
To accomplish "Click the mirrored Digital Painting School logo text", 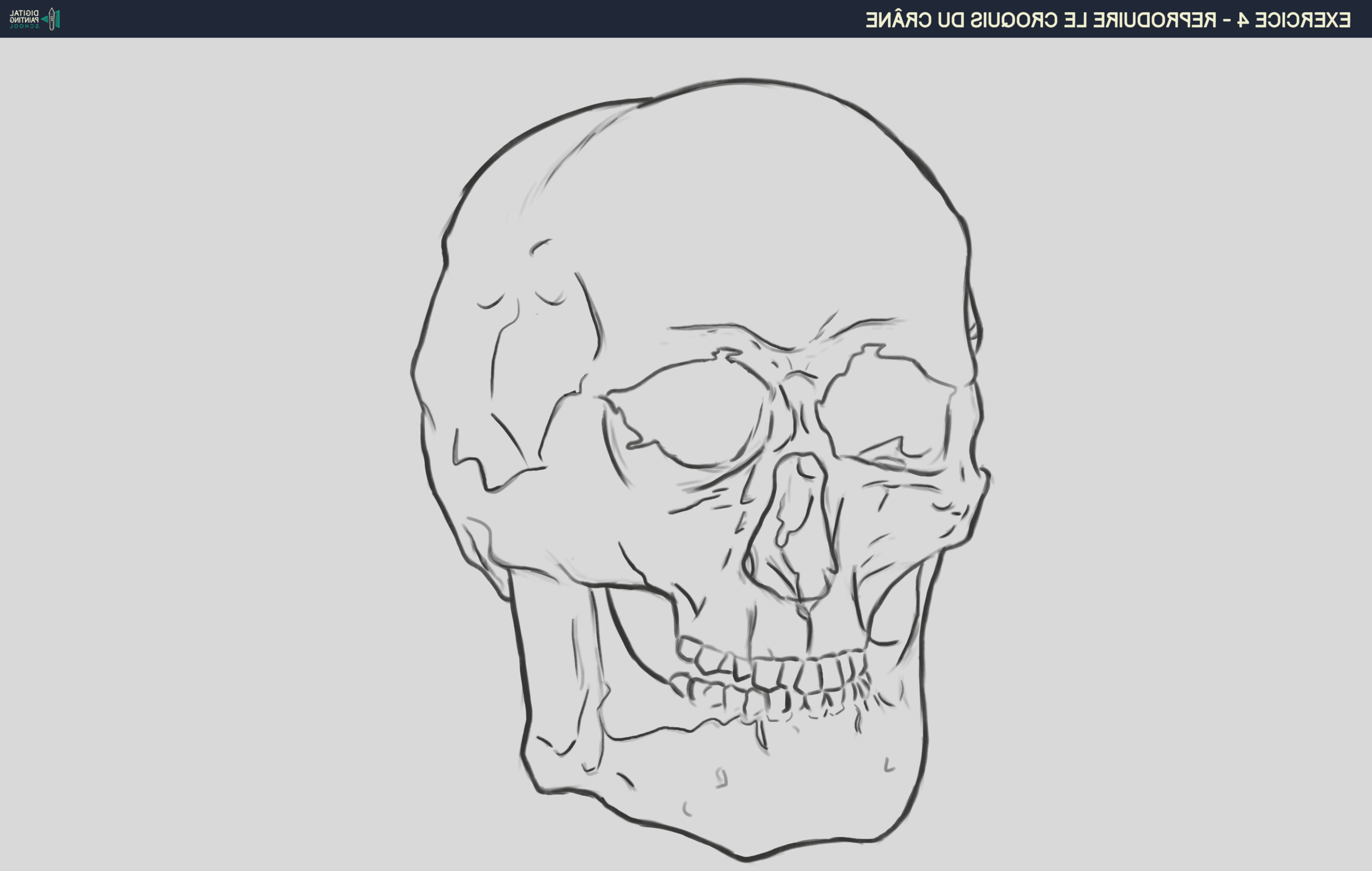I will (x=25, y=19).
